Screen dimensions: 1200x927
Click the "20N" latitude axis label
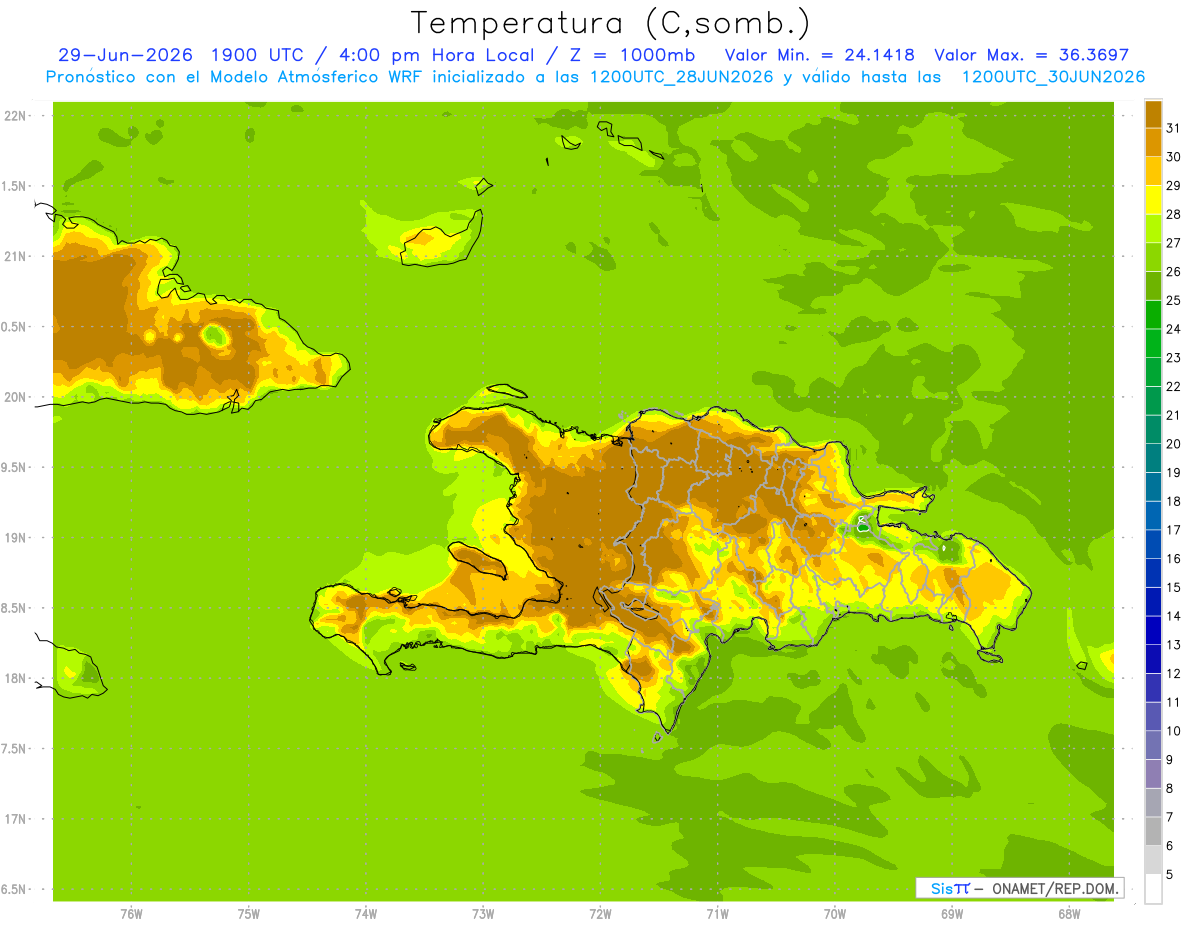(16, 397)
